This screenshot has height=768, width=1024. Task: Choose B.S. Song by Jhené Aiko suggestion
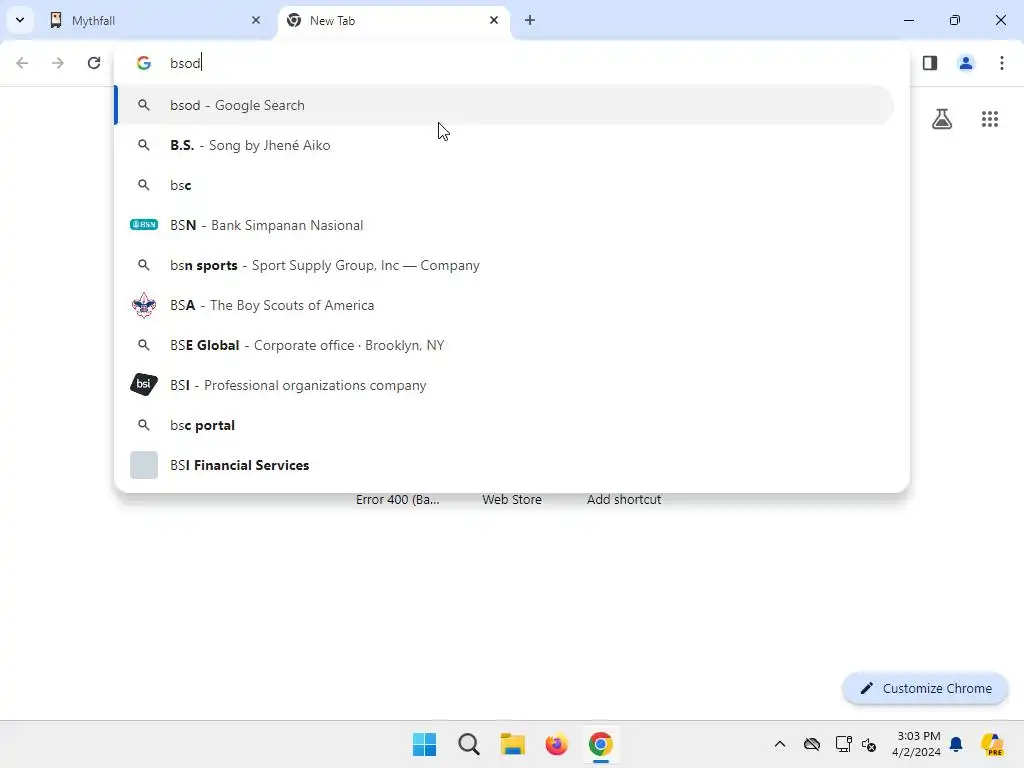(x=504, y=145)
